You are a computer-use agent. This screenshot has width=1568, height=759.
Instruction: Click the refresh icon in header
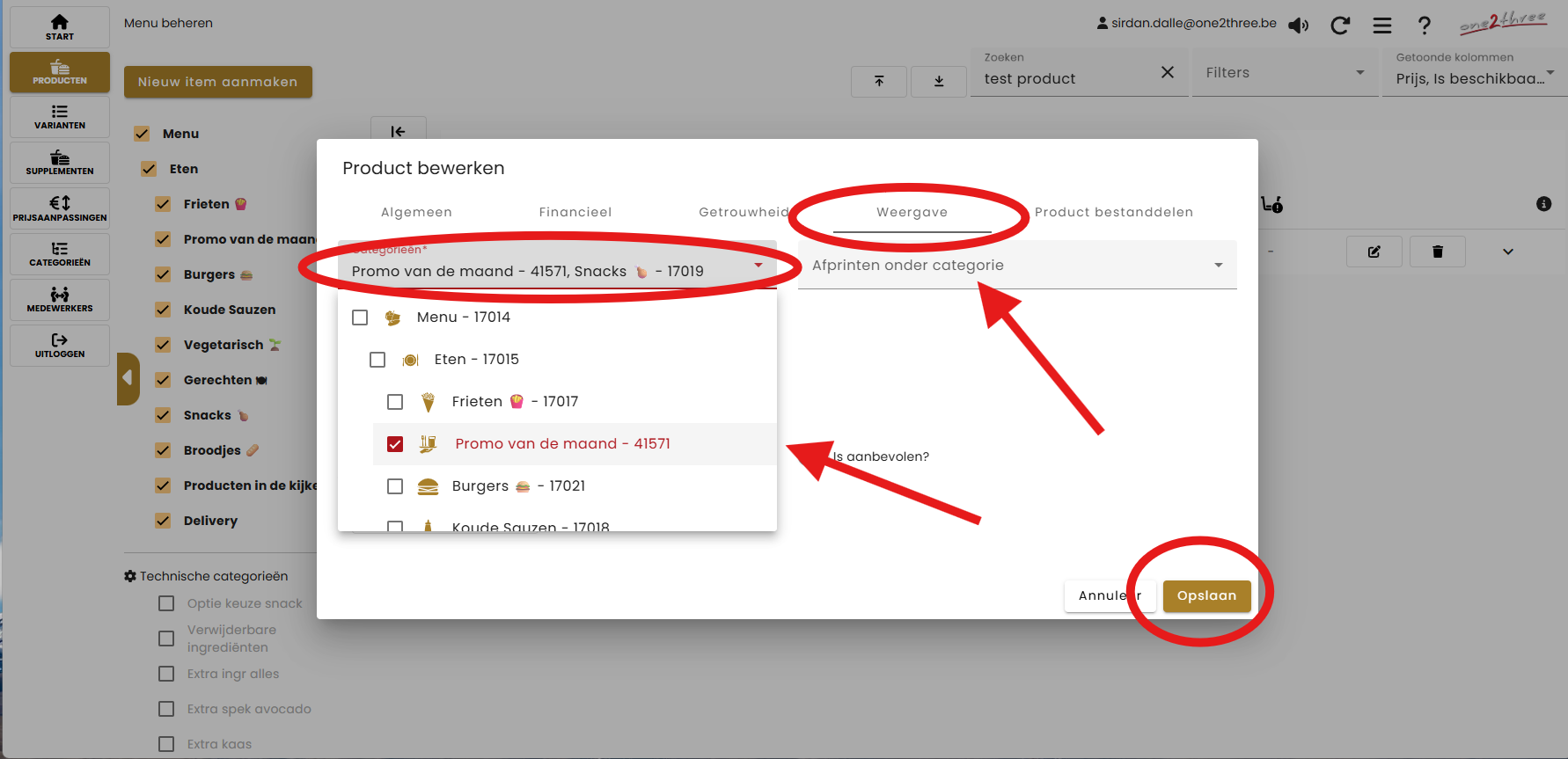tap(1339, 26)
